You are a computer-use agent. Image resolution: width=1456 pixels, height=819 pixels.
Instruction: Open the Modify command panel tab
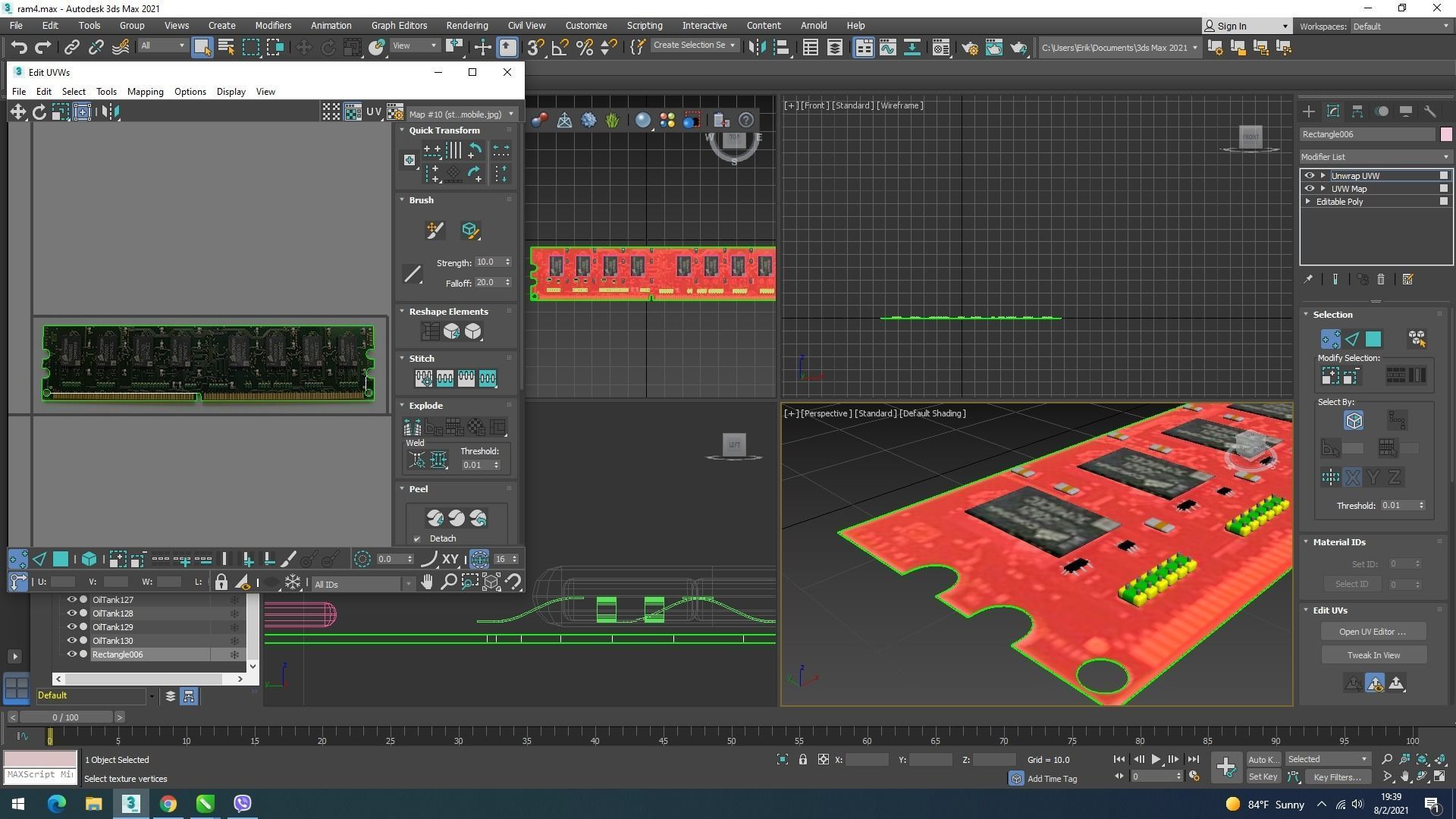pos(1333,111)
